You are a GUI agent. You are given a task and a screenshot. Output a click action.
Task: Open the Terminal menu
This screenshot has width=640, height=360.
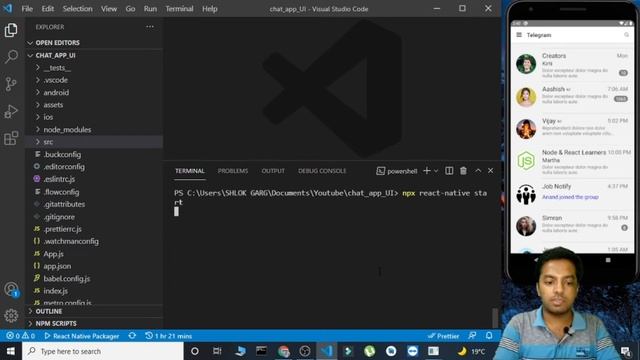179,9
